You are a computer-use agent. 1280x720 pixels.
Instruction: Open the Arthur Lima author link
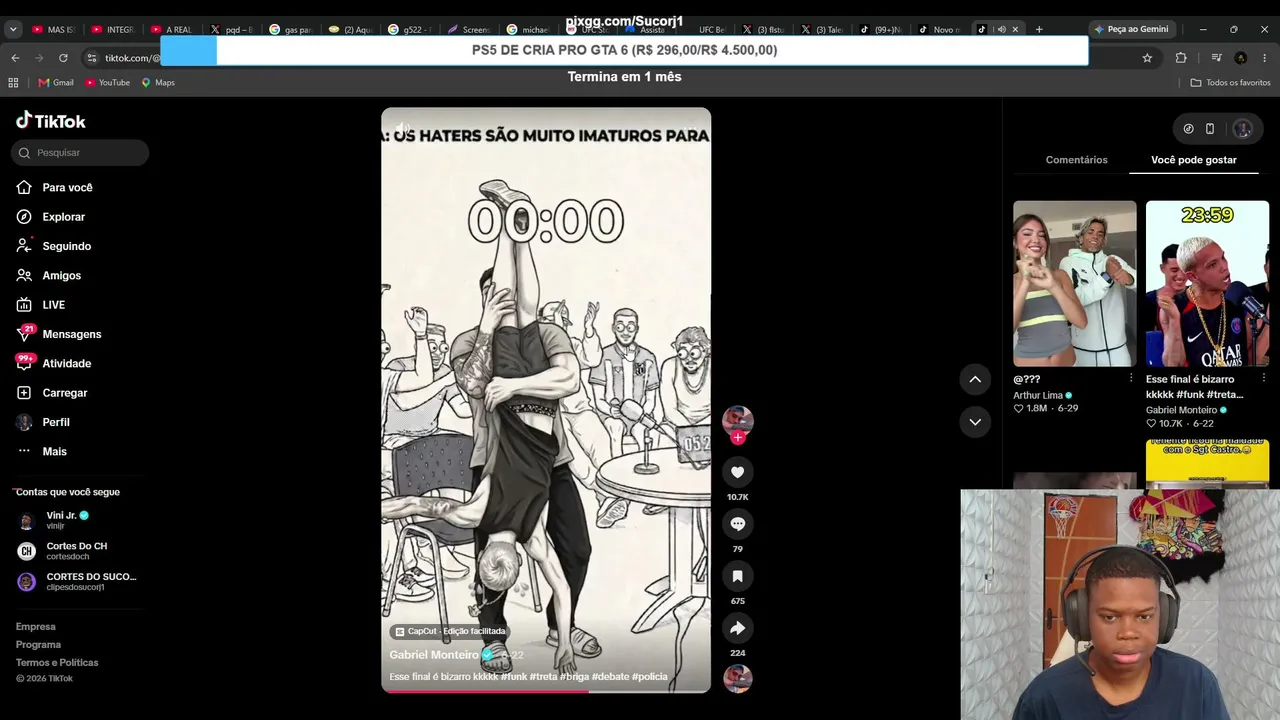coord(1038,396)
